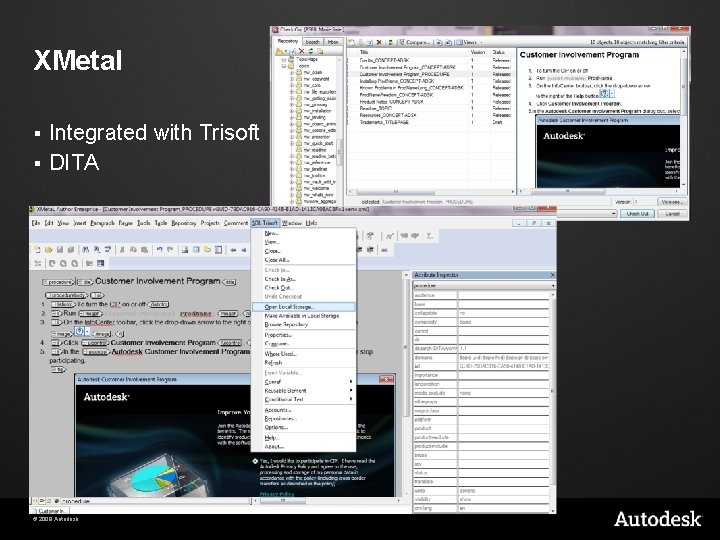The width and height of the screenshot is (720, 540).
Task: Click the red X delete icon in Check Out toolbar
Action: (x=379, y=42)
